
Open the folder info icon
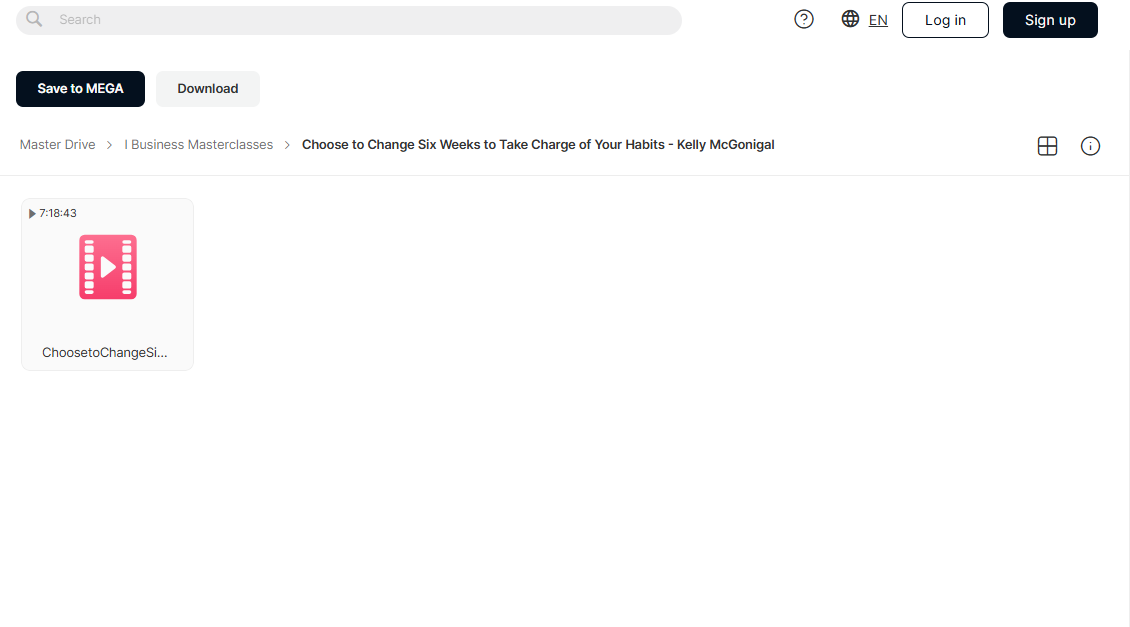click(x=1090, y=146)
